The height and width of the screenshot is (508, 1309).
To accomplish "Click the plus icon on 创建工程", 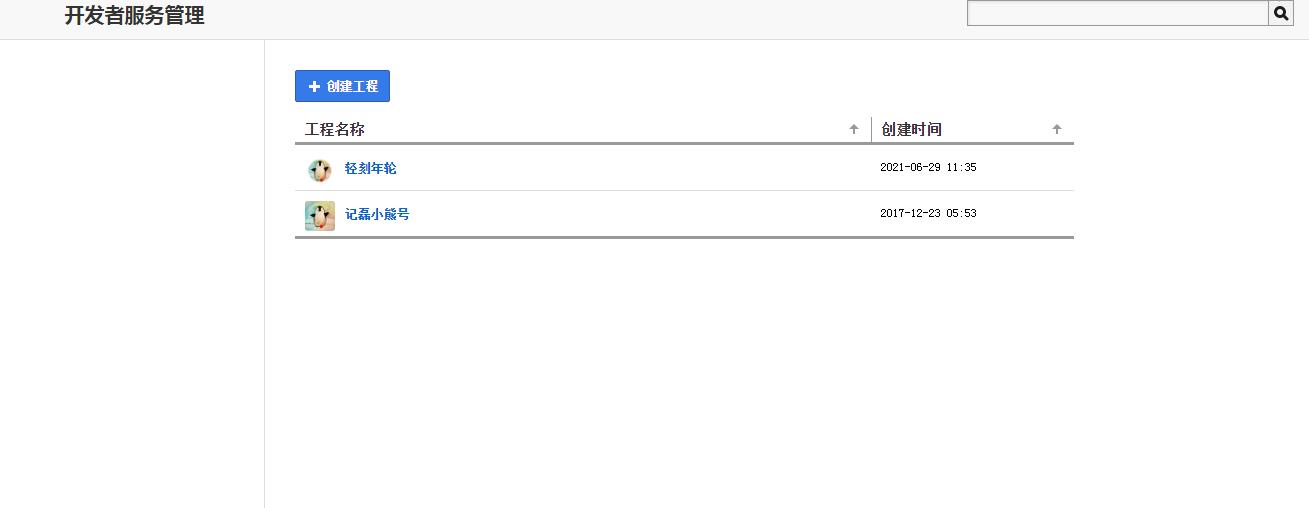I will pos(314,87).
